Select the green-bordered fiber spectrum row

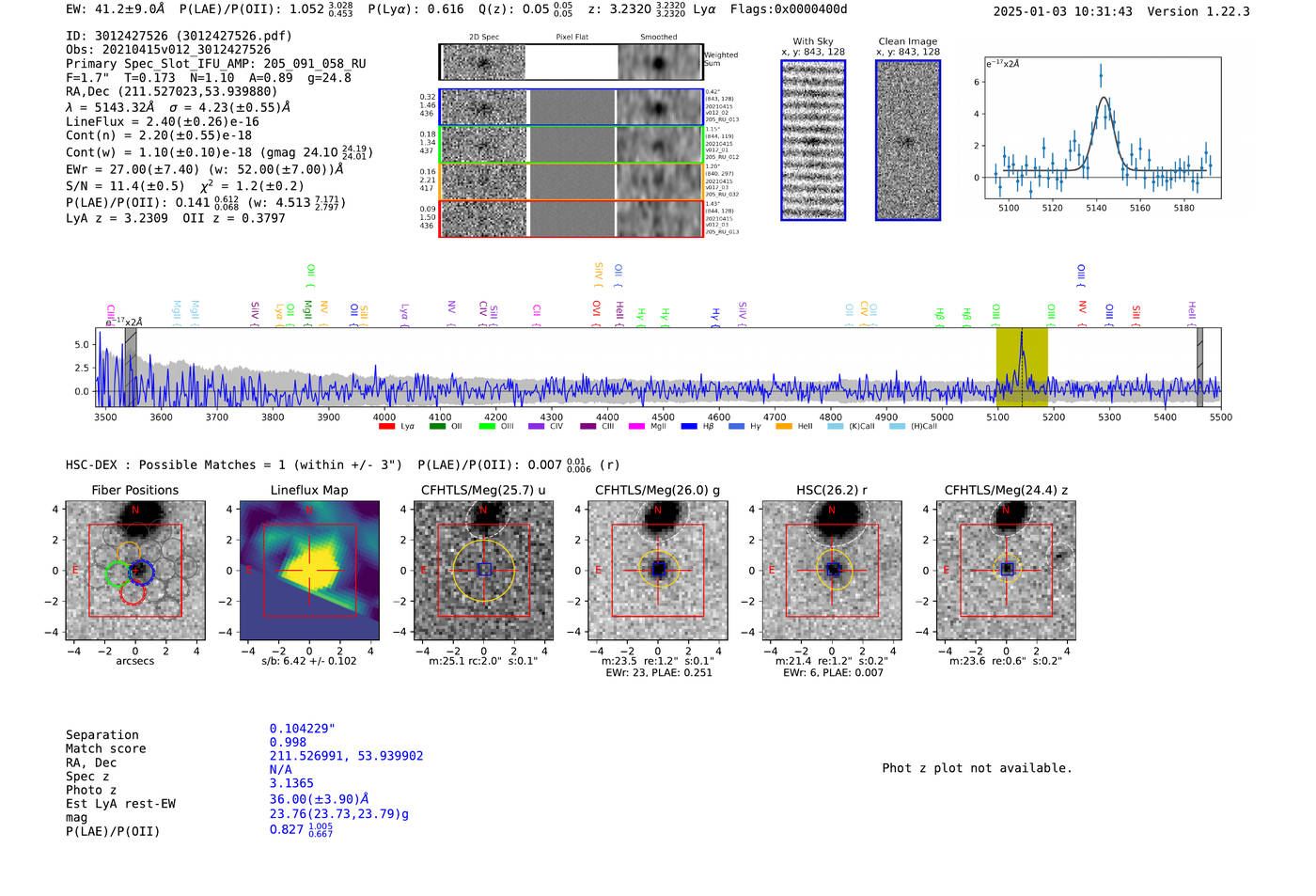point(572,144)
